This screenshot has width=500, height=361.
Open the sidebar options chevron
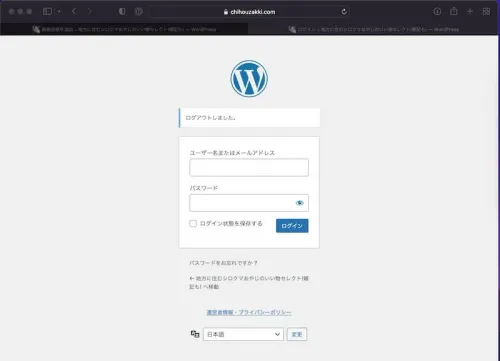point(59,12)
